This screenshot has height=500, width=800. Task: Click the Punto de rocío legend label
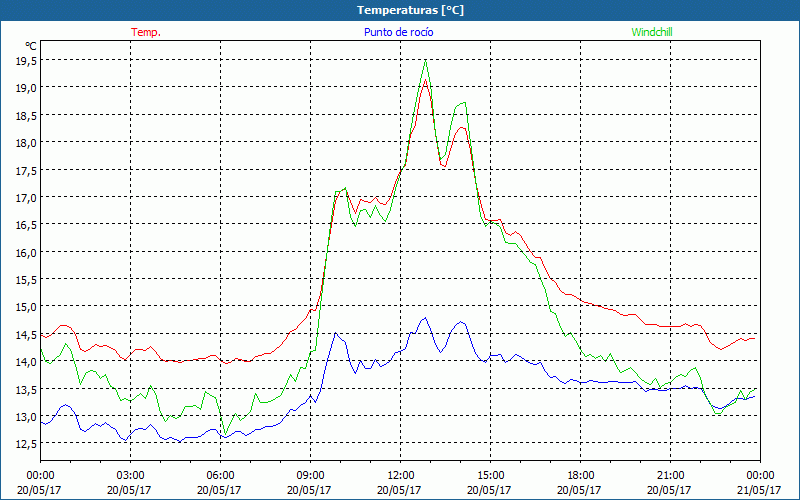coord(398,32)
